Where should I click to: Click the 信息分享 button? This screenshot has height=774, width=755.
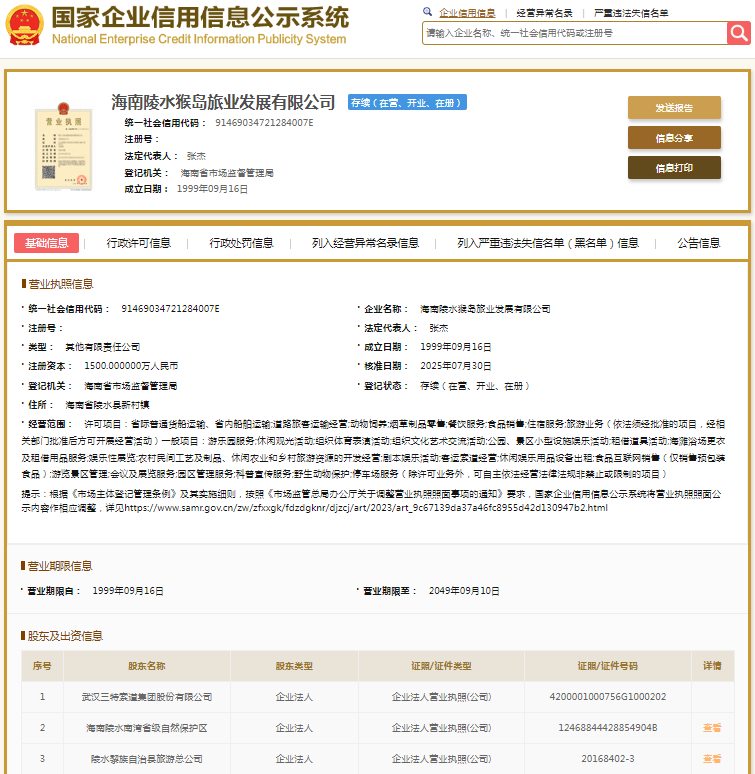pyautogui.click(x=674, y=138)
